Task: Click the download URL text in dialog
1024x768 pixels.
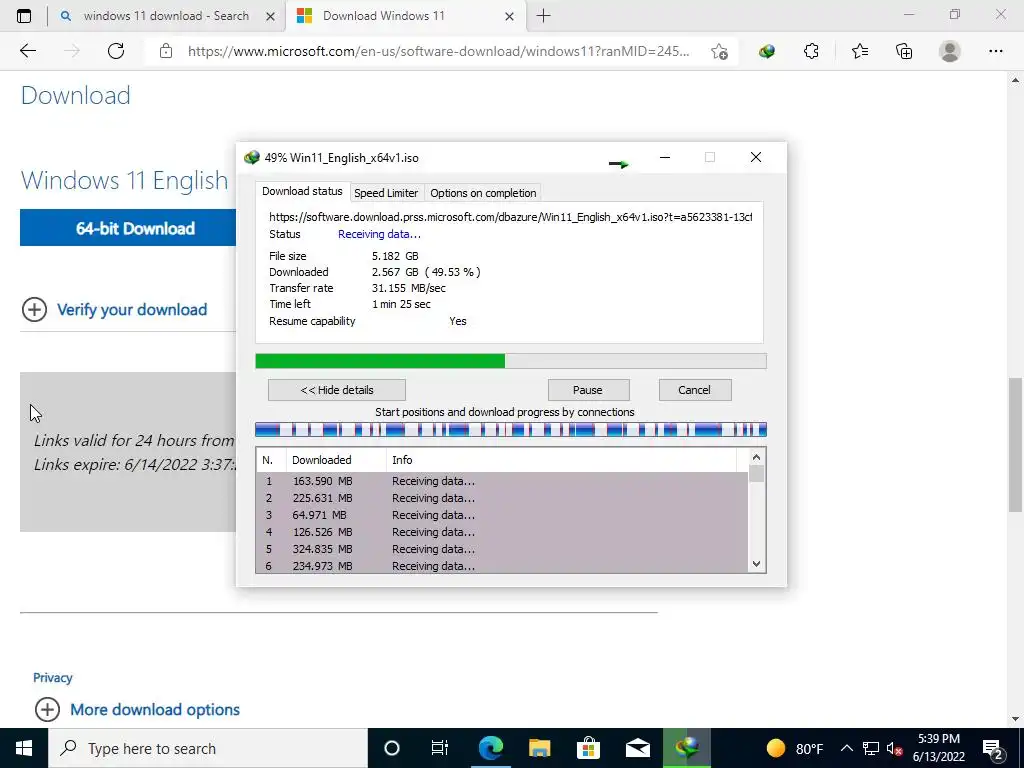Action: coord(511,217)
